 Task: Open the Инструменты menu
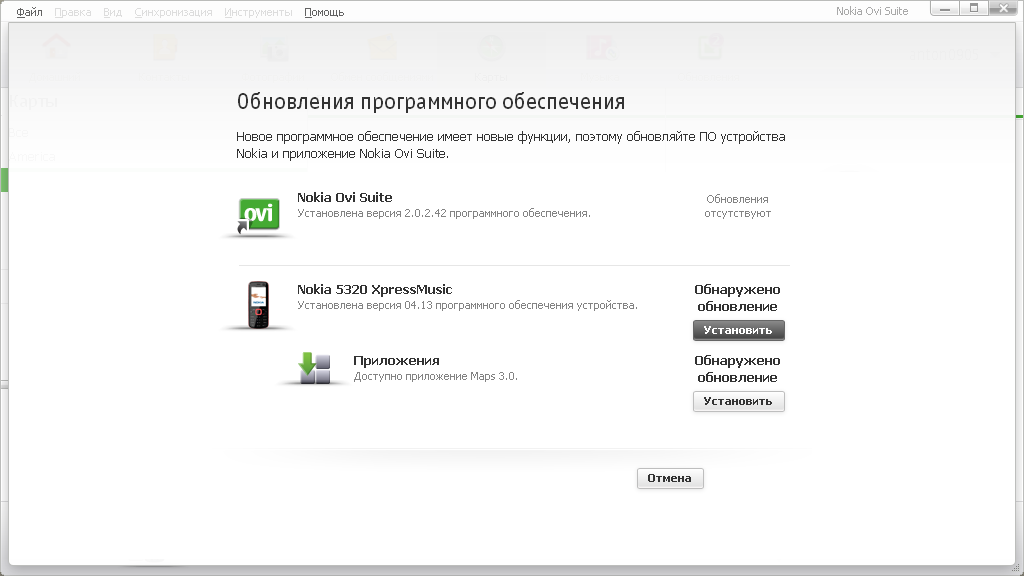258,12
